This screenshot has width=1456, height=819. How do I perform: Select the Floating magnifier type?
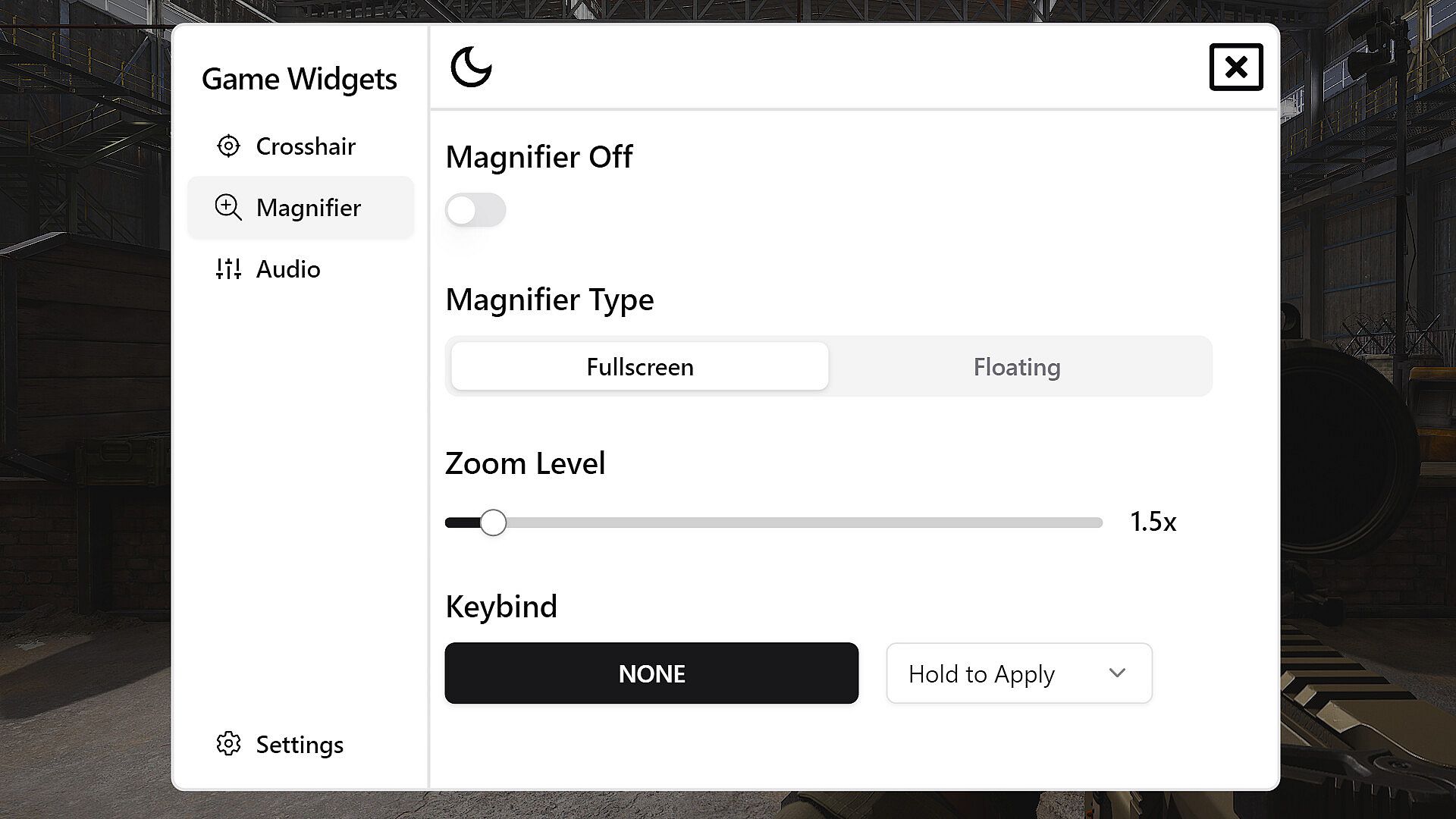(x=1017, y=366)
